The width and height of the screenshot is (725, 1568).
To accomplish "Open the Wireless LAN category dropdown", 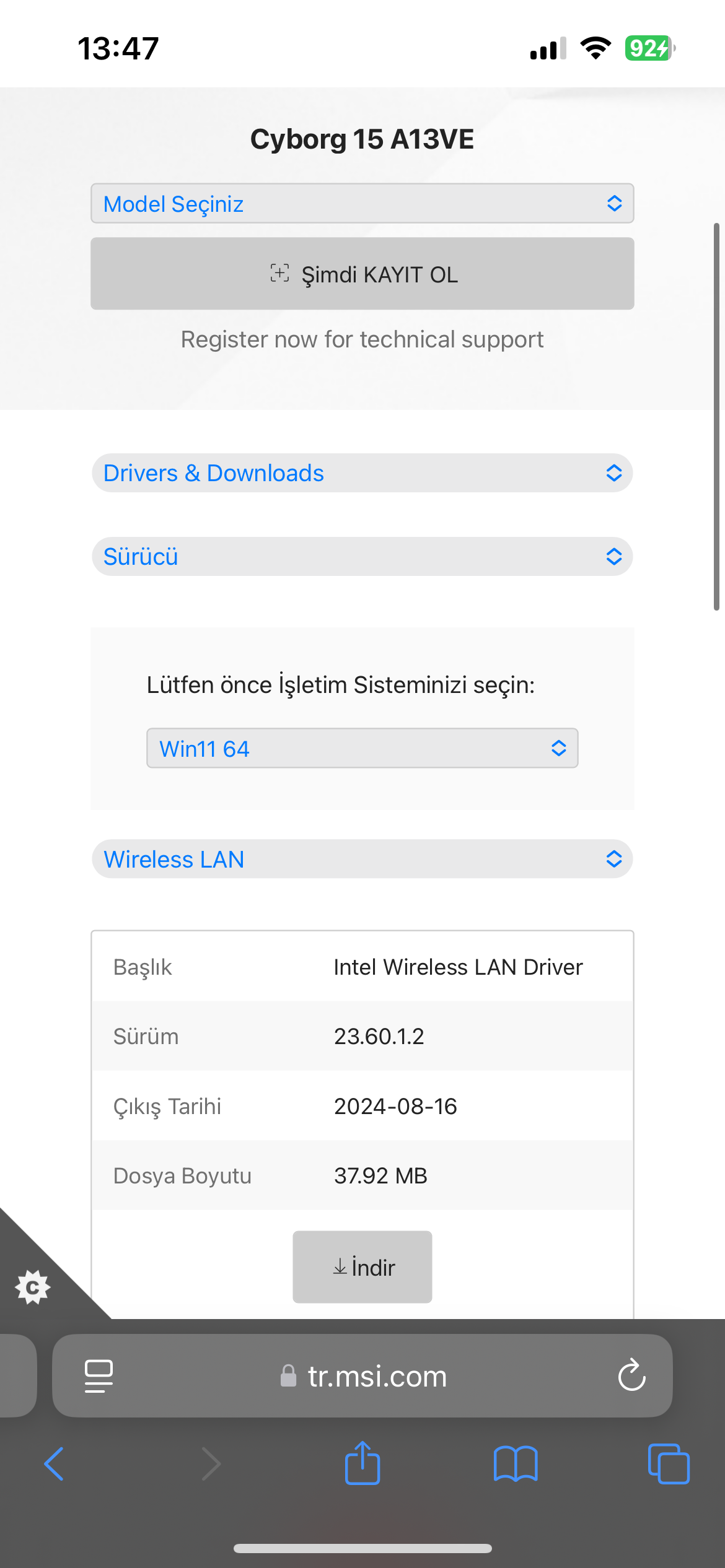I will point(362,859).
